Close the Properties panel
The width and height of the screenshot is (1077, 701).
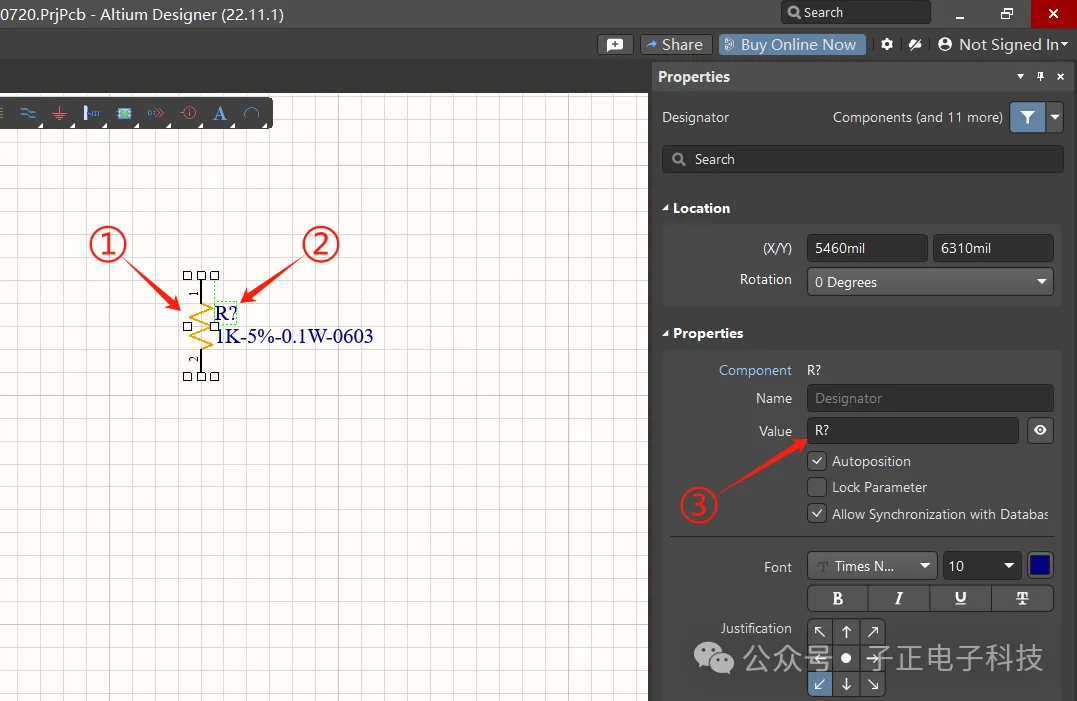(1061, 77)
